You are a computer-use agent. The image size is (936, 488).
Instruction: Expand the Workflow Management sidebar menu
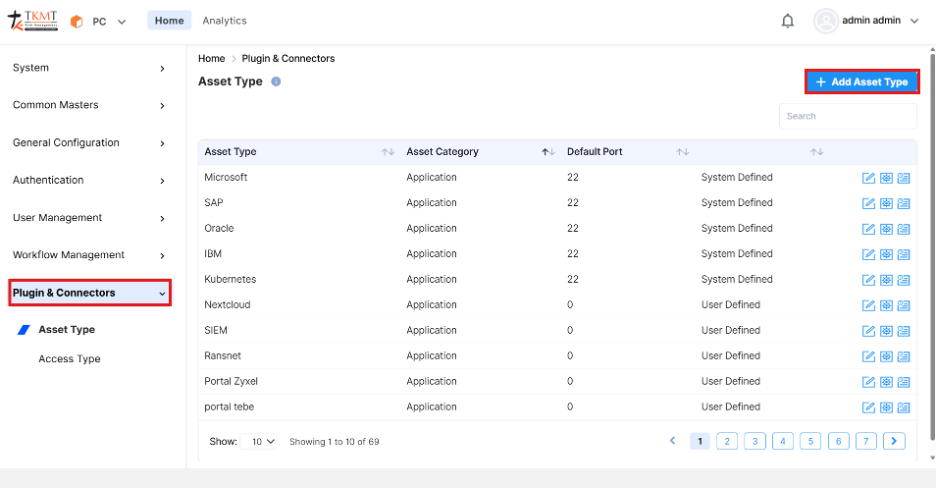(x=90, y=255)
